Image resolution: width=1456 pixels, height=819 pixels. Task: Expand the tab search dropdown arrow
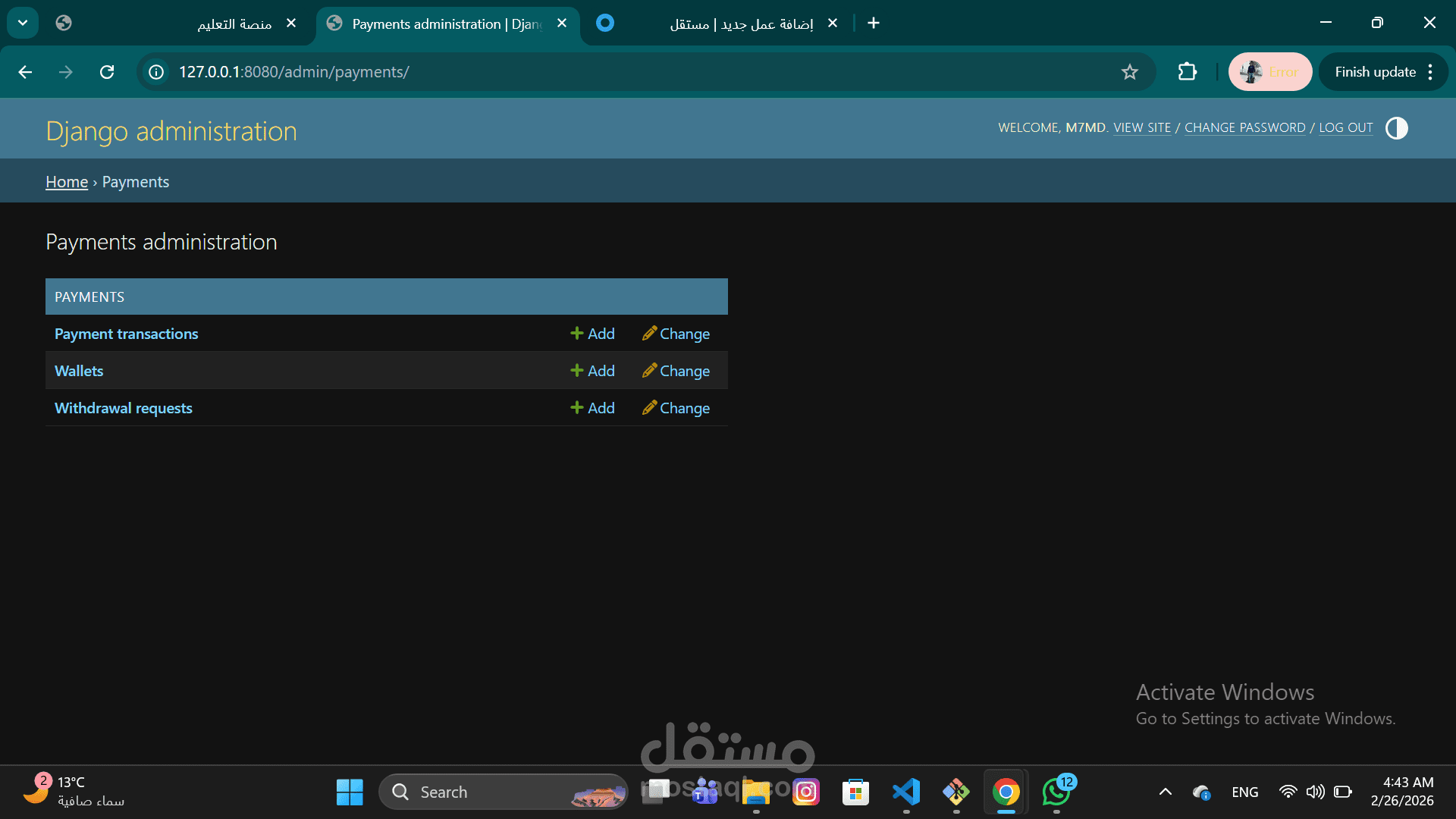point(23,24)
